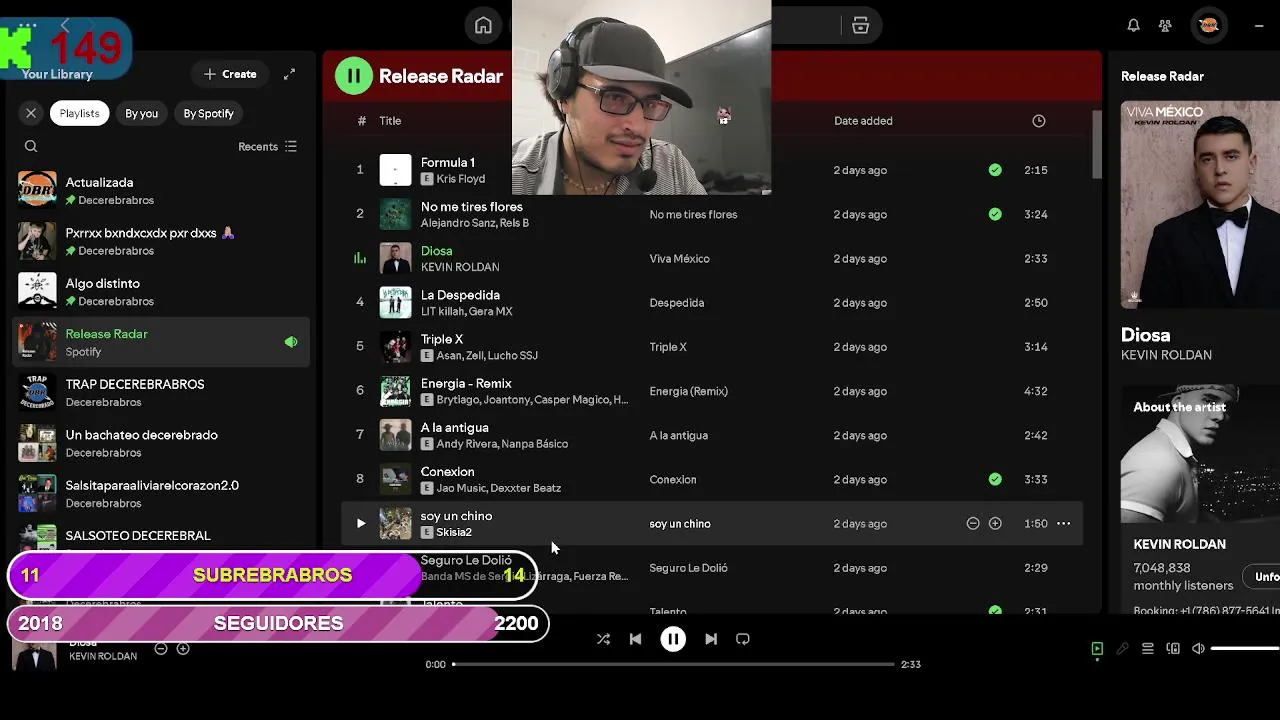
Task: Click the tracklist vertical scrollbar
Action: click(1096, 145)
